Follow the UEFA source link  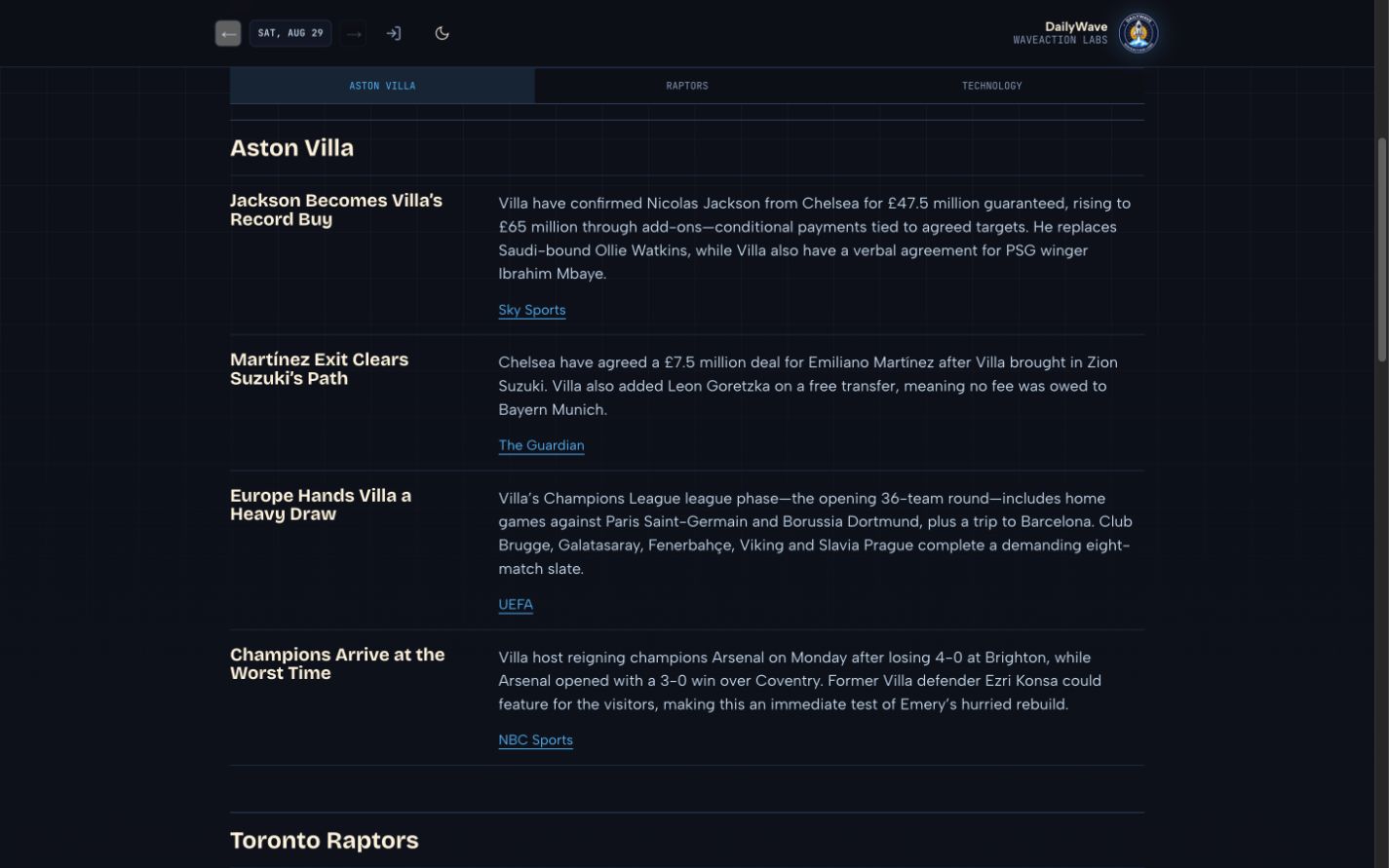(x=516, y=604)
